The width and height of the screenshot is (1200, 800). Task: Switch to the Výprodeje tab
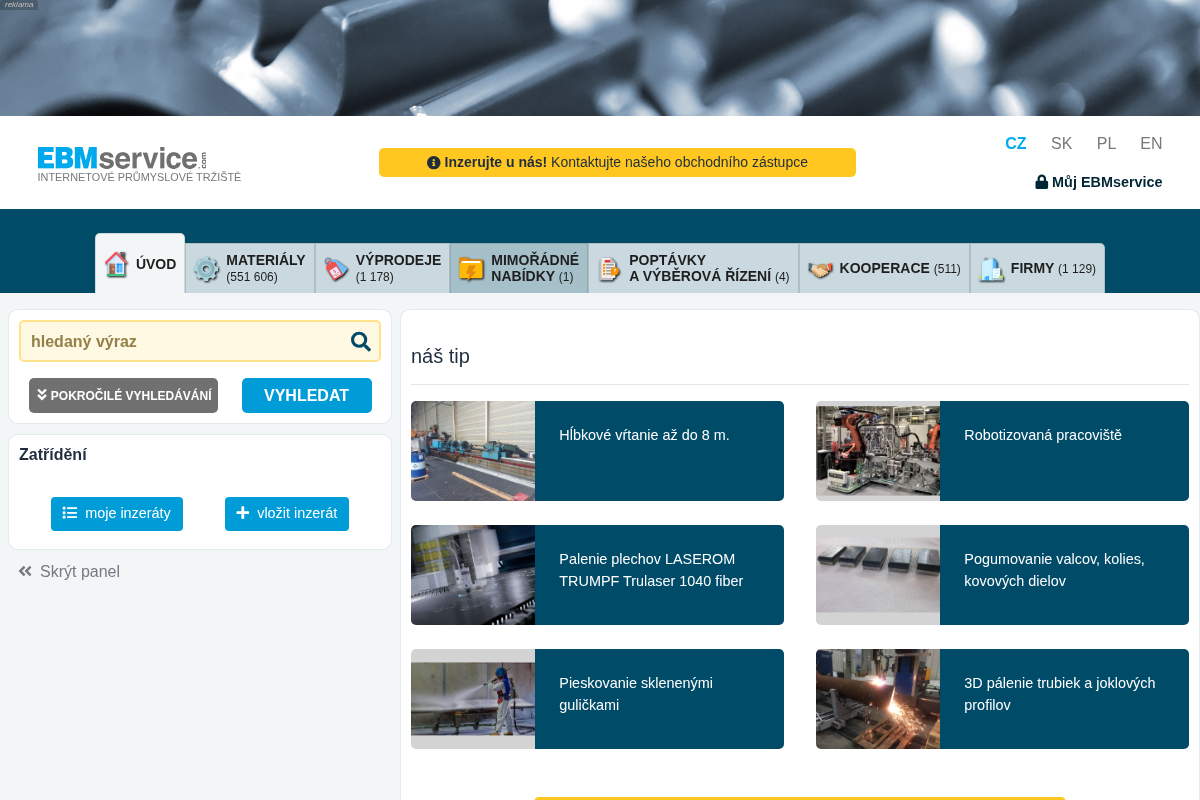click(x=382, y=268)
